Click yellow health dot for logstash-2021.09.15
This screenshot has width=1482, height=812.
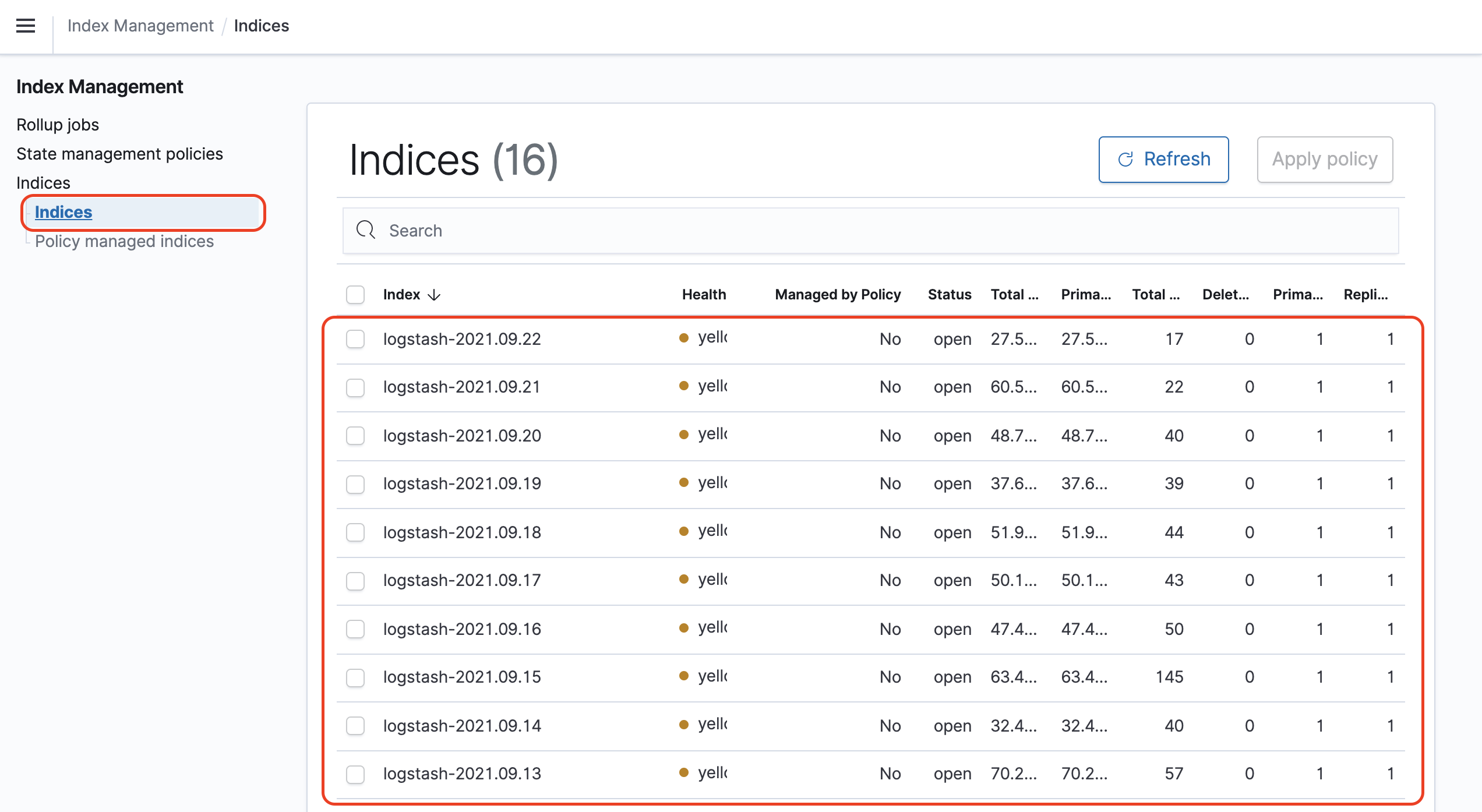tap(684, 676)
